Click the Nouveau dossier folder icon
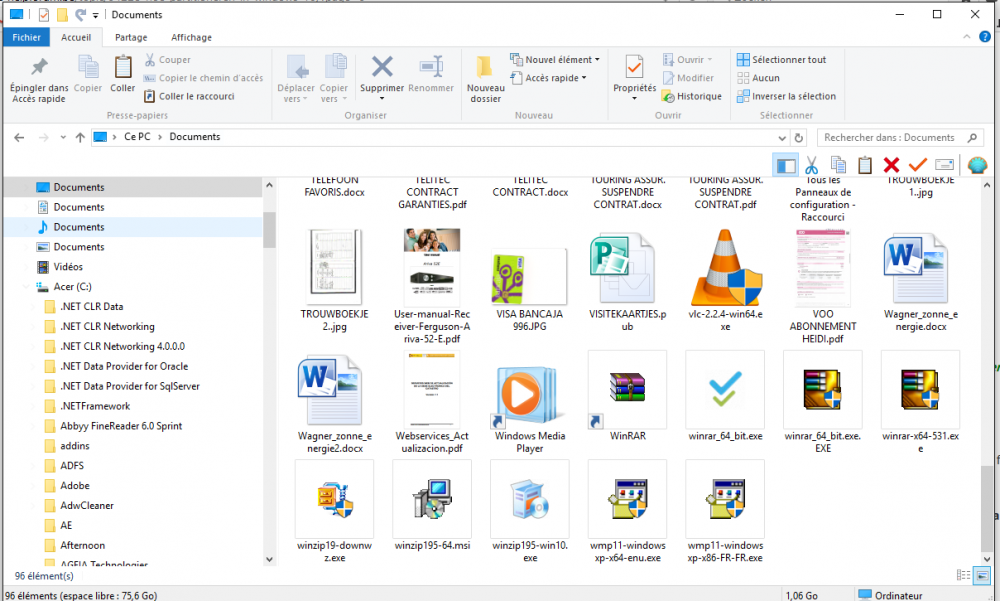1000x601 pixels. pyautogui.click(x=485, y=68)
